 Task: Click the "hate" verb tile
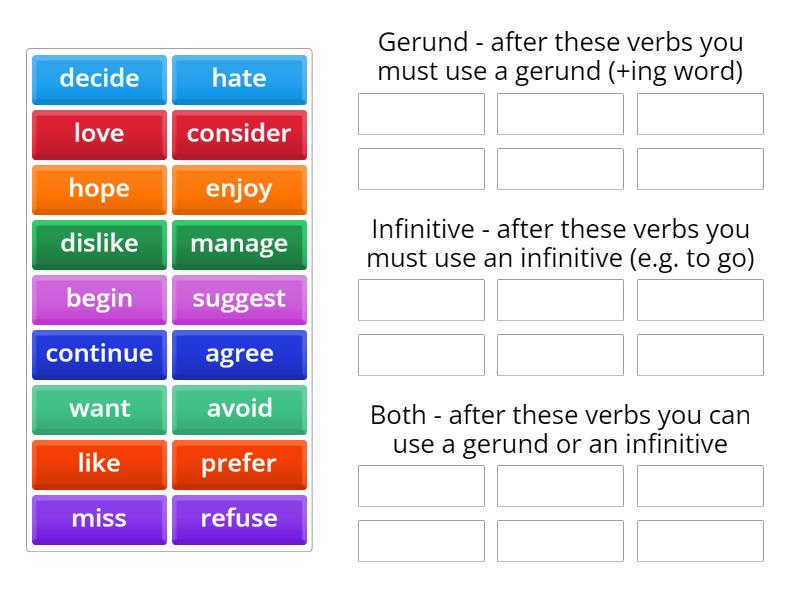coord(239,79)
